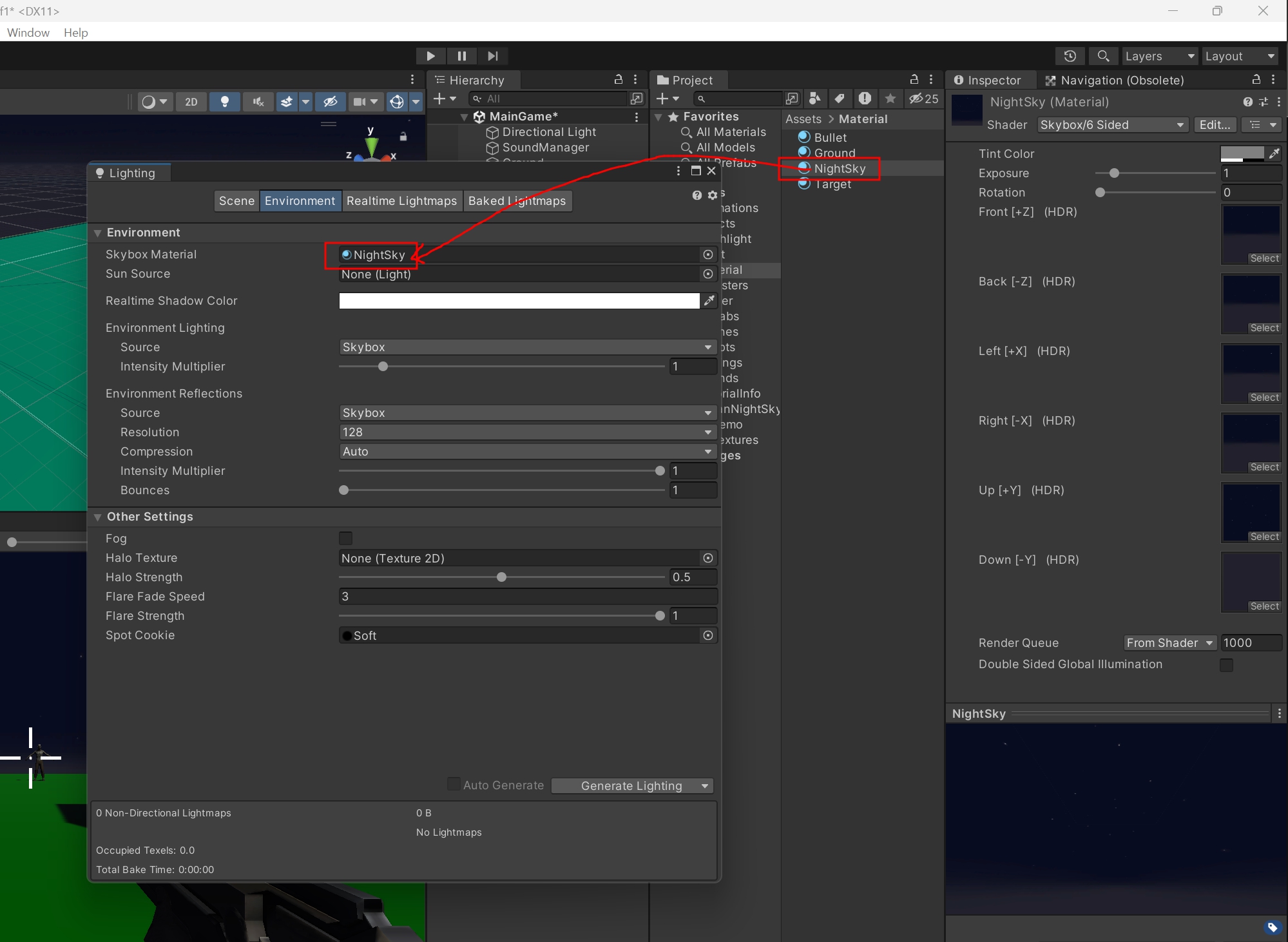
Task: Click the Tint Color eyedropper icon
Action: (1274, 153)
